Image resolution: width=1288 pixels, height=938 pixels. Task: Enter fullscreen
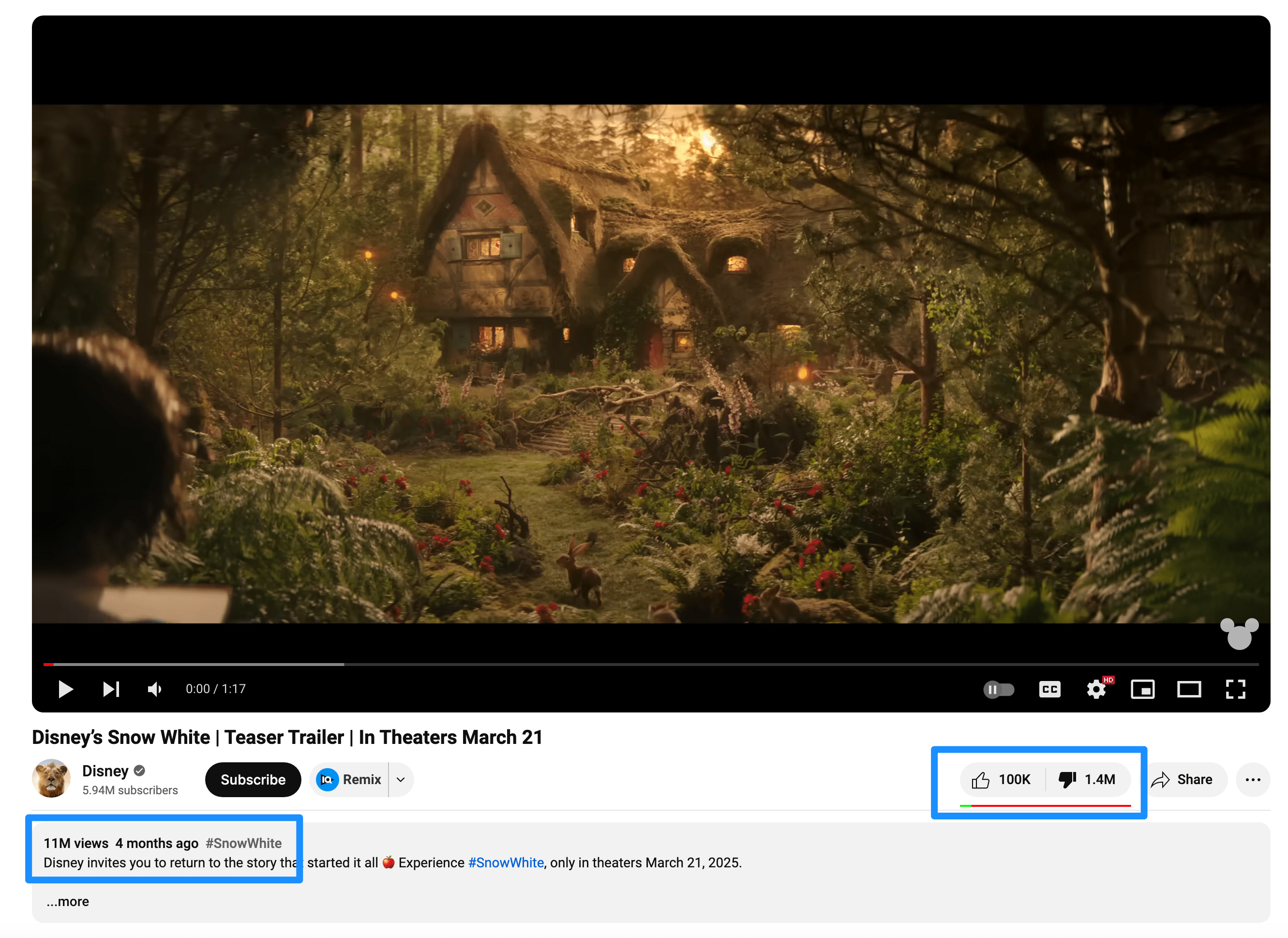click(x=1235, y=689)
